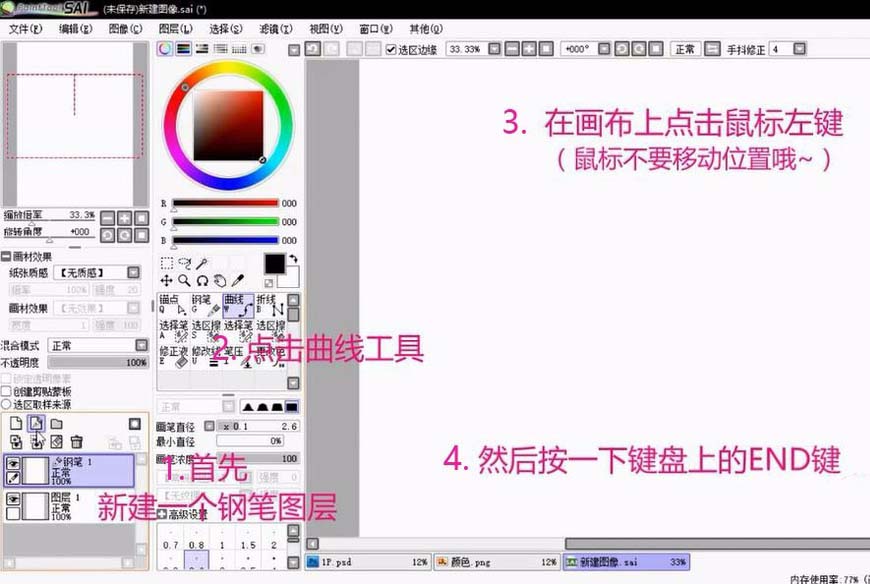
Task: Toggle visibility of 图层1 layer
Action: click(13, 497)
